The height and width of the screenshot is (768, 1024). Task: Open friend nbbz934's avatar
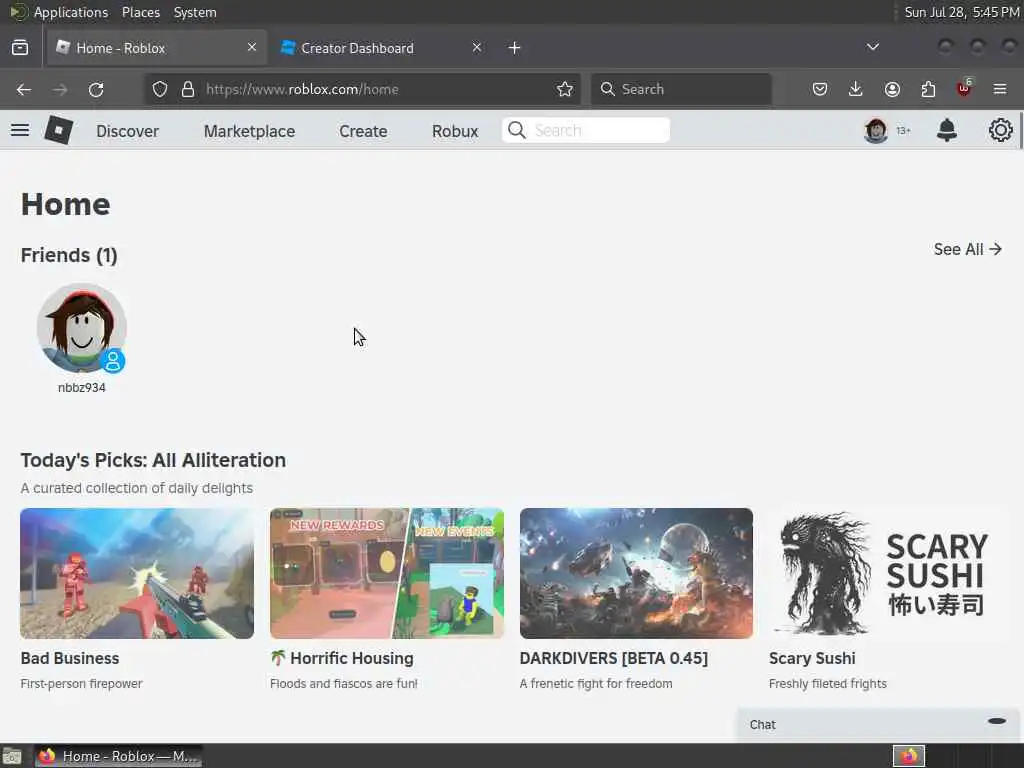[x=82, y=328]
